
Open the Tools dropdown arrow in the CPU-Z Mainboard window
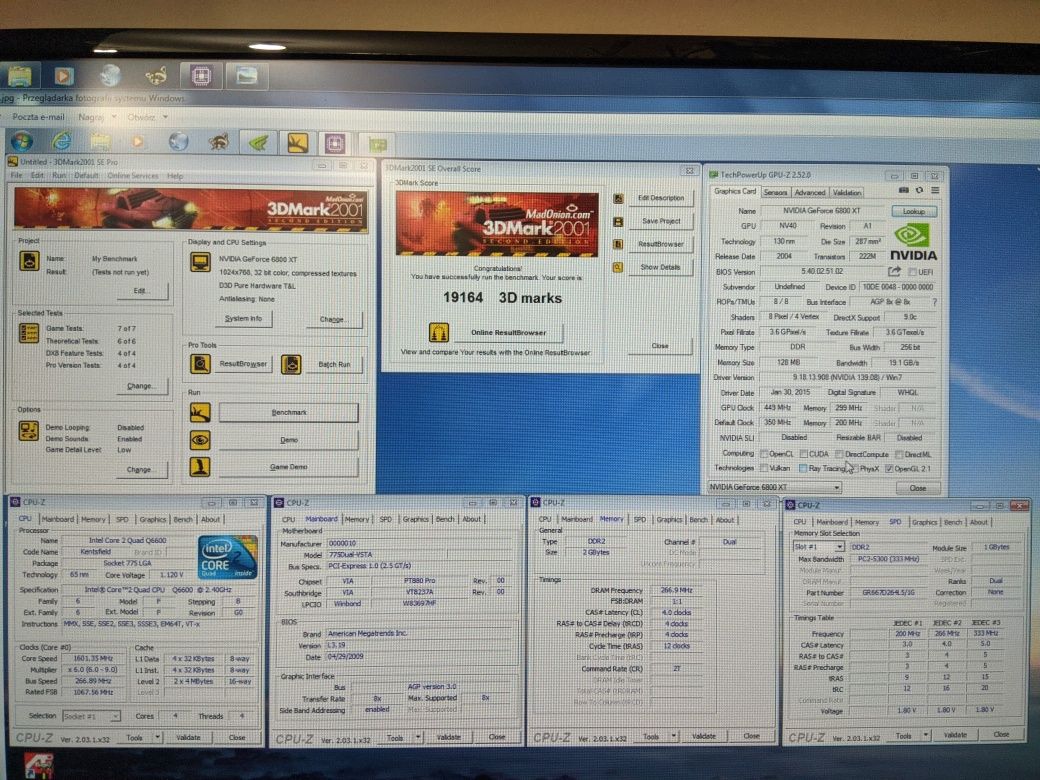tap(419, 737)
